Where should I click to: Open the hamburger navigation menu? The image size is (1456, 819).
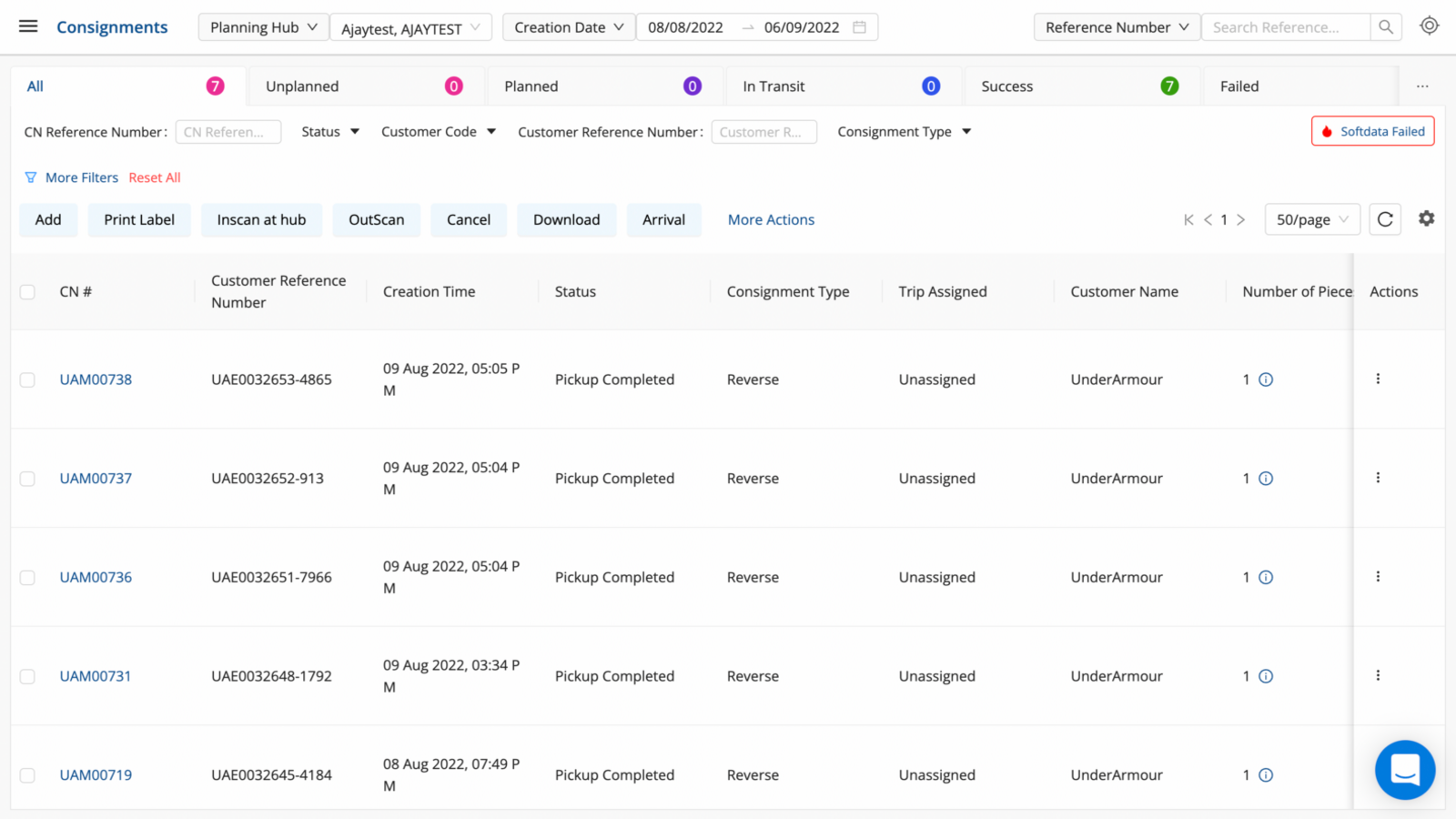click(28, 25)
